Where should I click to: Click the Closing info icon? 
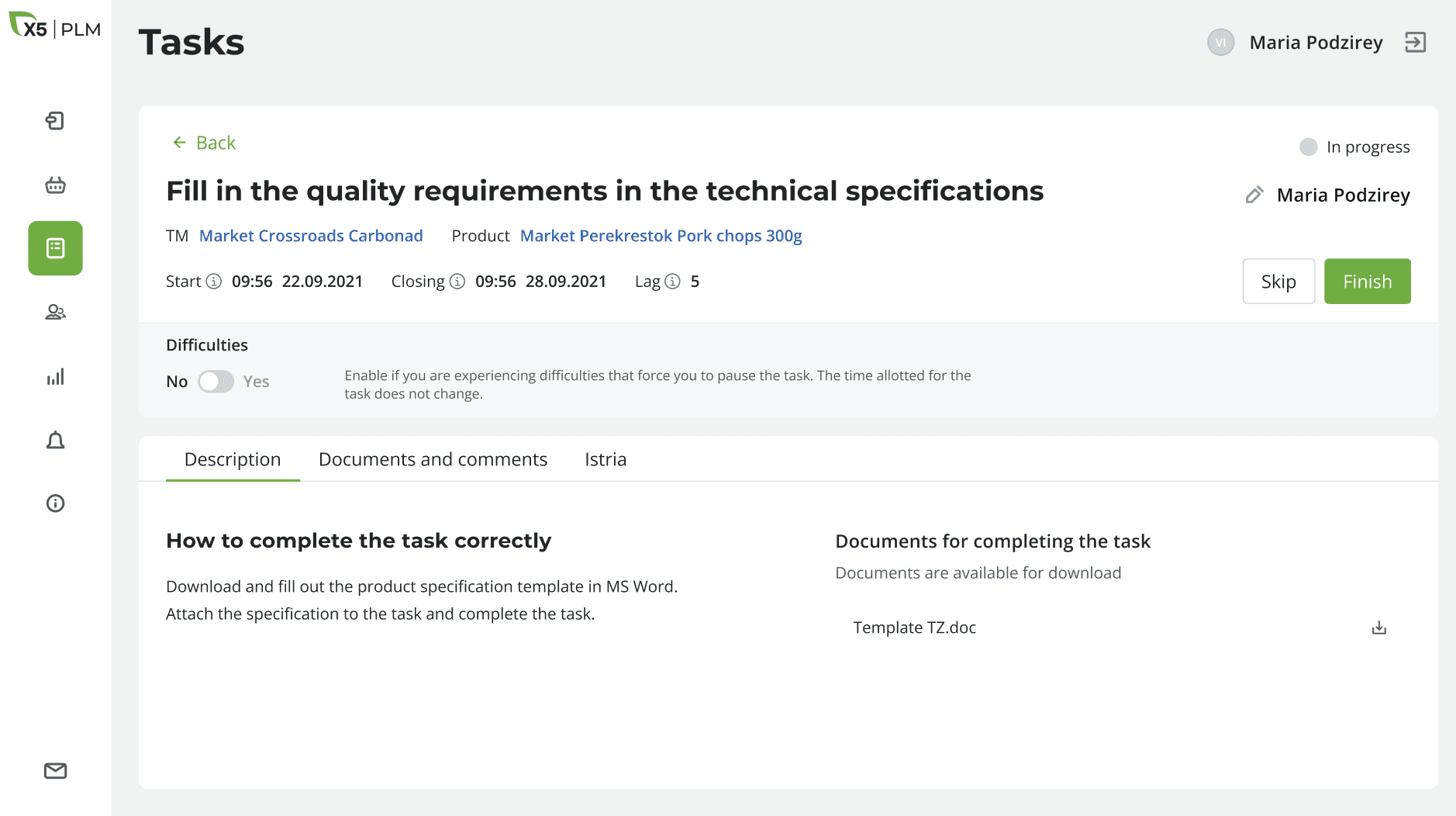coord(457,282)
